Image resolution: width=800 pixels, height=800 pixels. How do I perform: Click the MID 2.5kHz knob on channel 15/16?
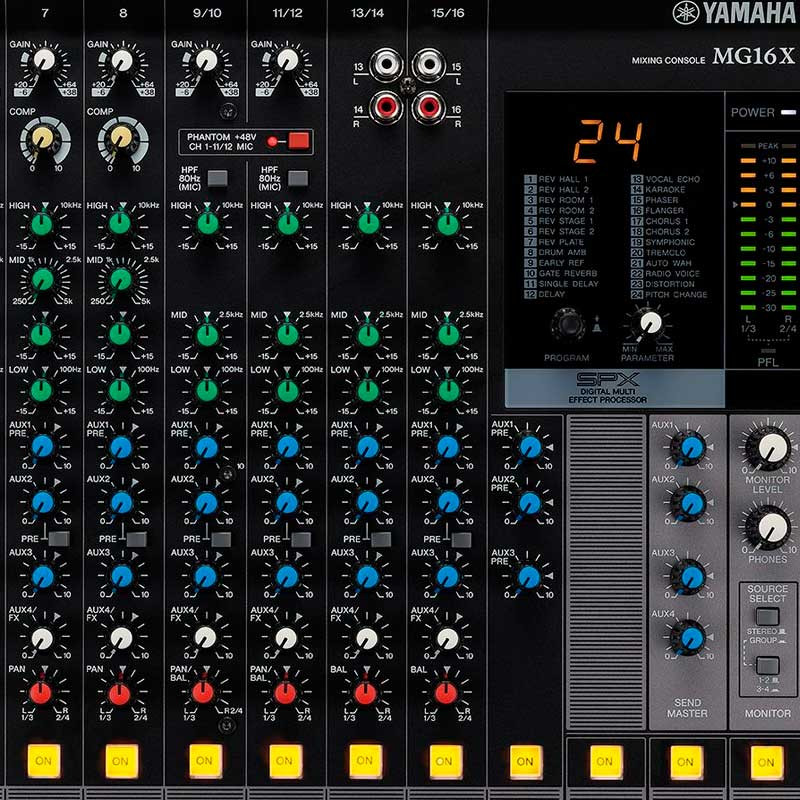(447, 334)
